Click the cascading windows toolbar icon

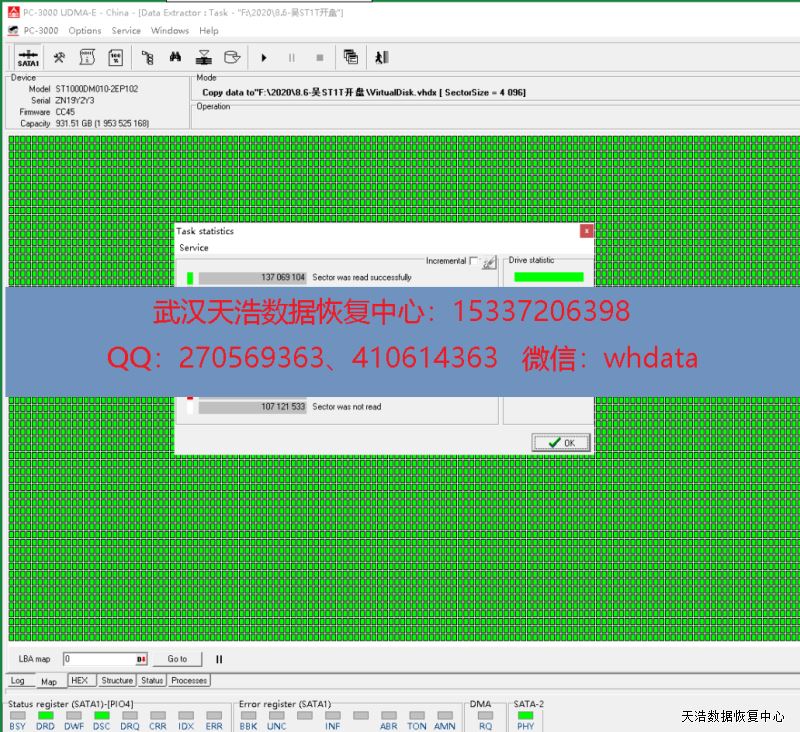click(x=351, y=58)
